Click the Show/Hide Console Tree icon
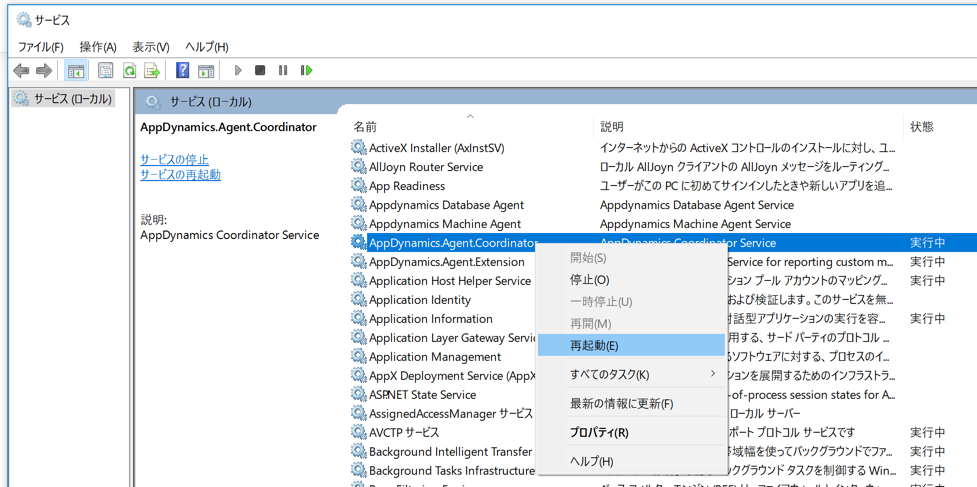The image size is (977, 487). tap(76, 71)
